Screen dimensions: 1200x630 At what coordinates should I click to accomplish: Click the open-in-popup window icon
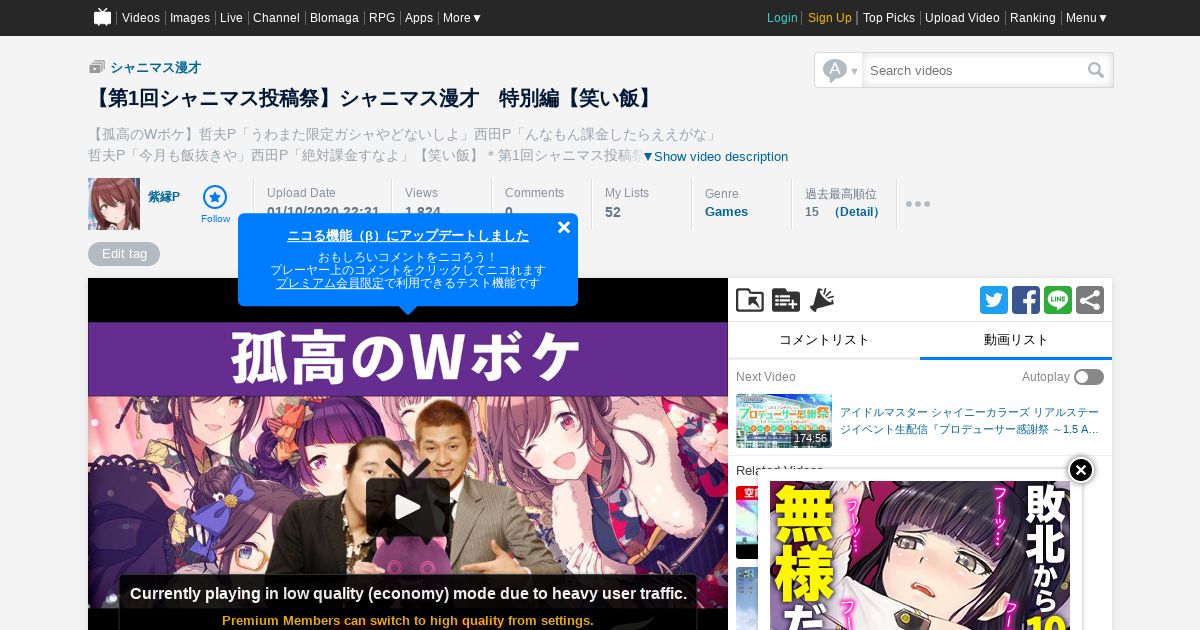[x=750, y=300]
